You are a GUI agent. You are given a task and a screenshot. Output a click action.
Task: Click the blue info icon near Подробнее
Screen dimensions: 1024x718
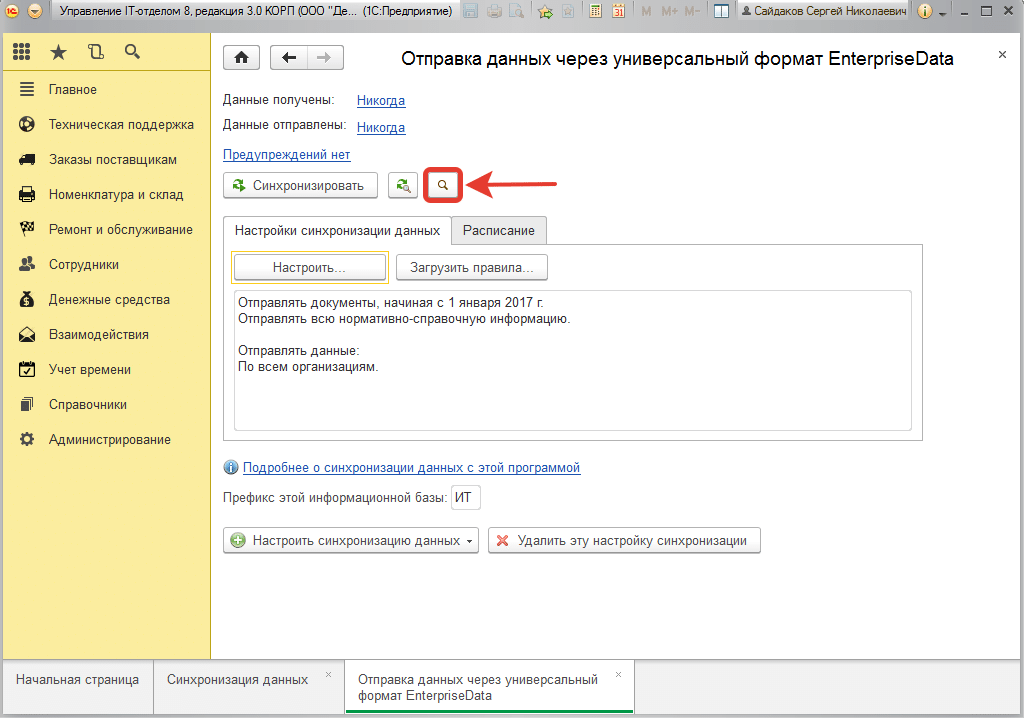pyautogui.click(x=231, y=467)
